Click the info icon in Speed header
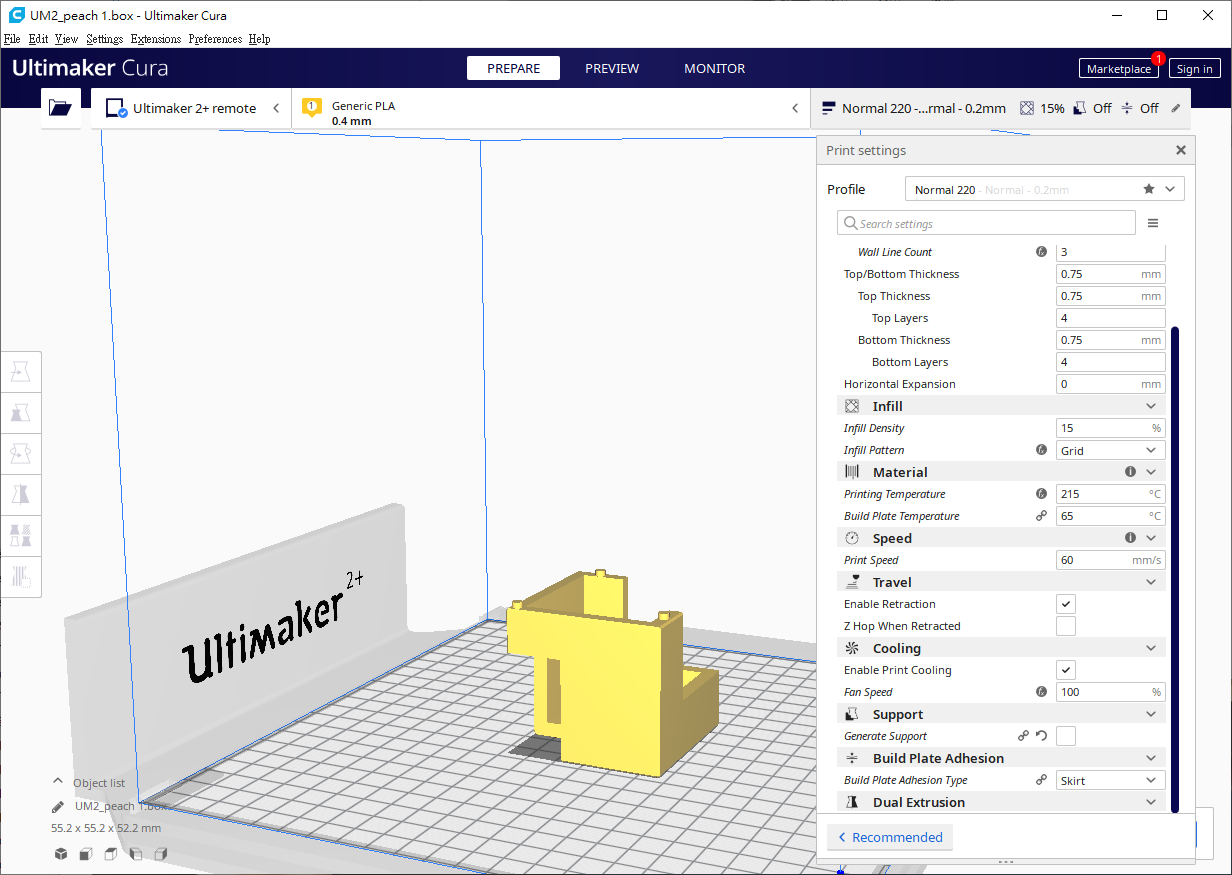 (x=1131, y=538)
